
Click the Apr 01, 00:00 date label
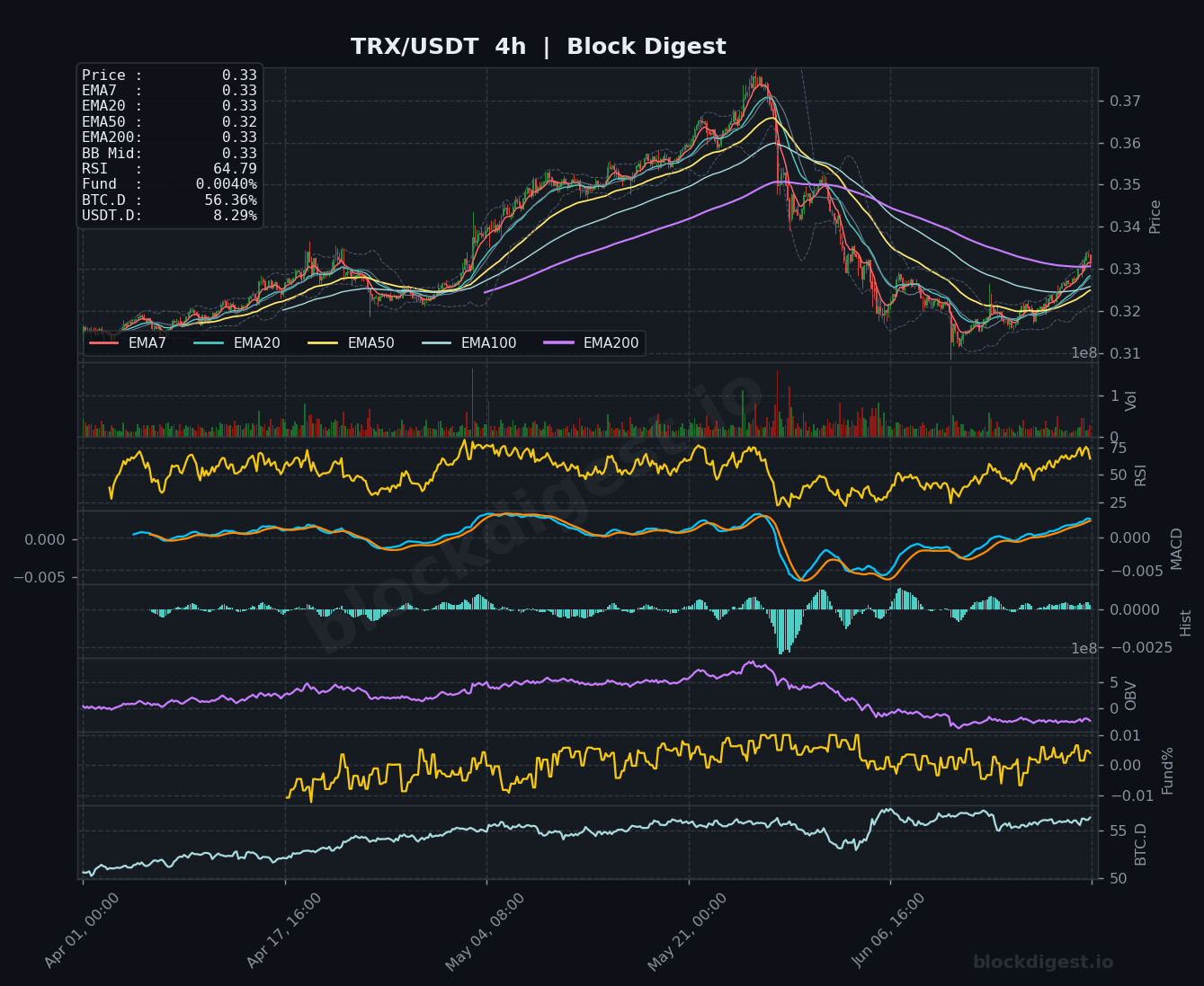(82, 930)
